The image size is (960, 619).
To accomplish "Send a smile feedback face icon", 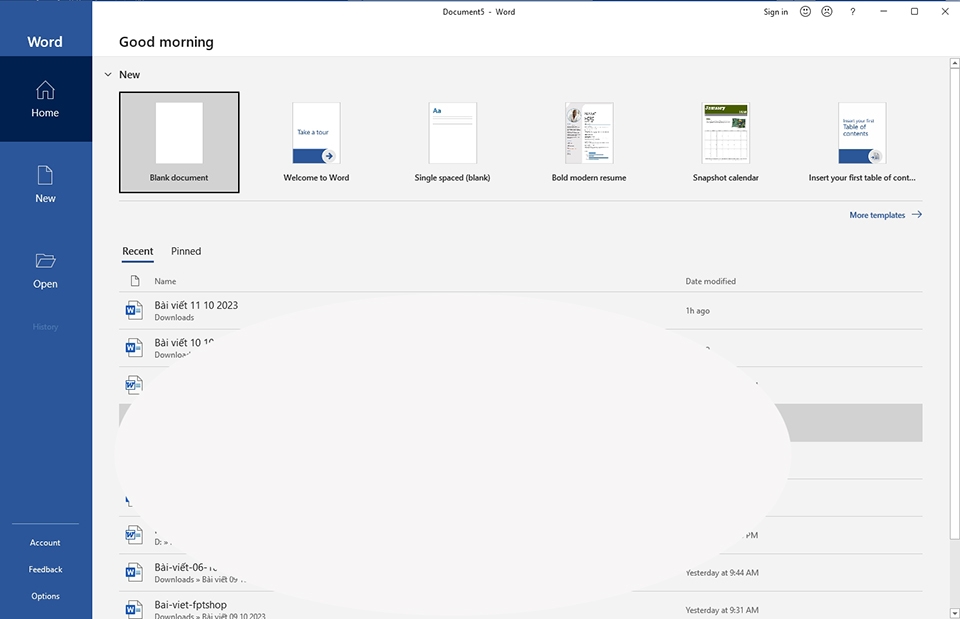I will coord(805,12).
